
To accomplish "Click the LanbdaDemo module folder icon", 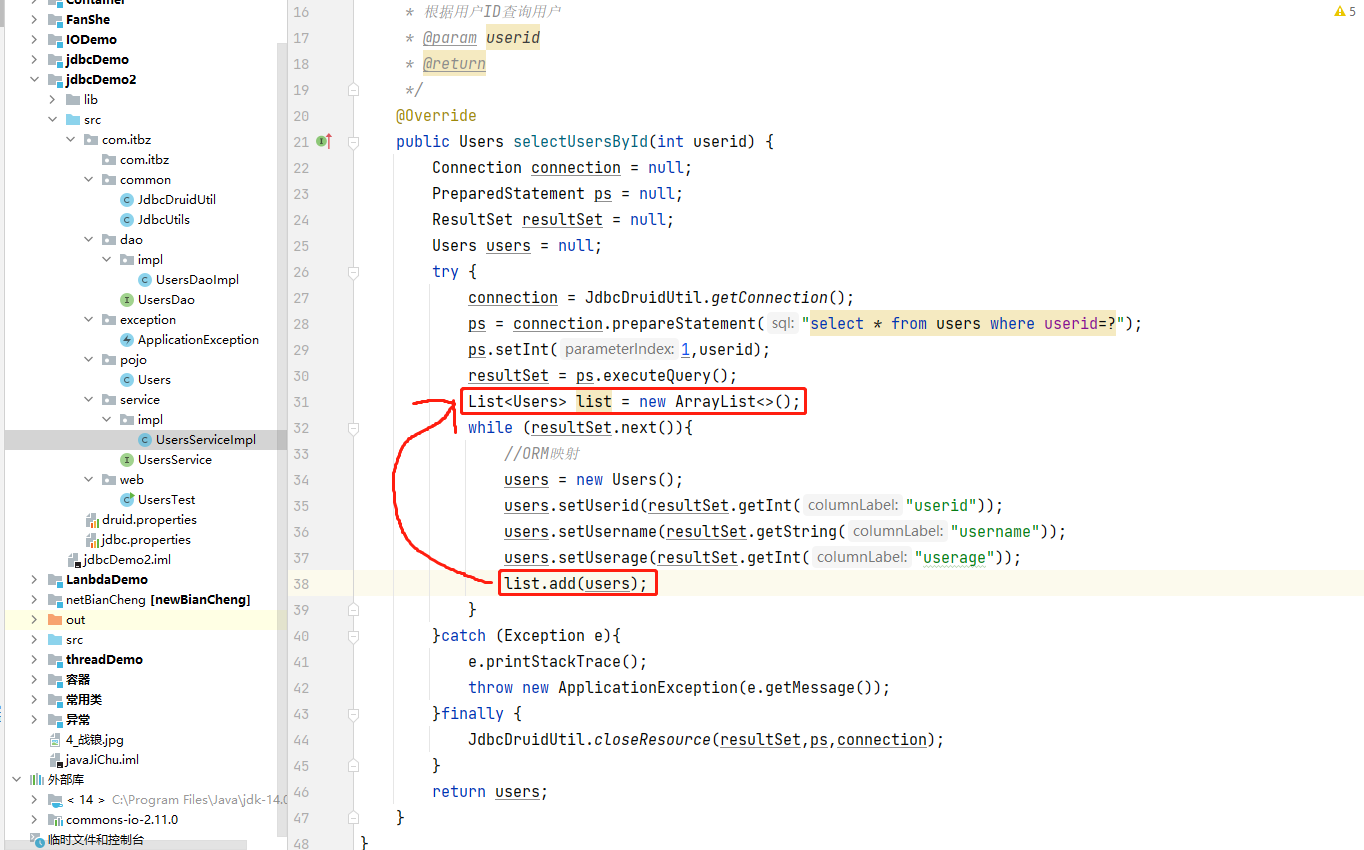I will pyautogui.click(x=55, y=580).
